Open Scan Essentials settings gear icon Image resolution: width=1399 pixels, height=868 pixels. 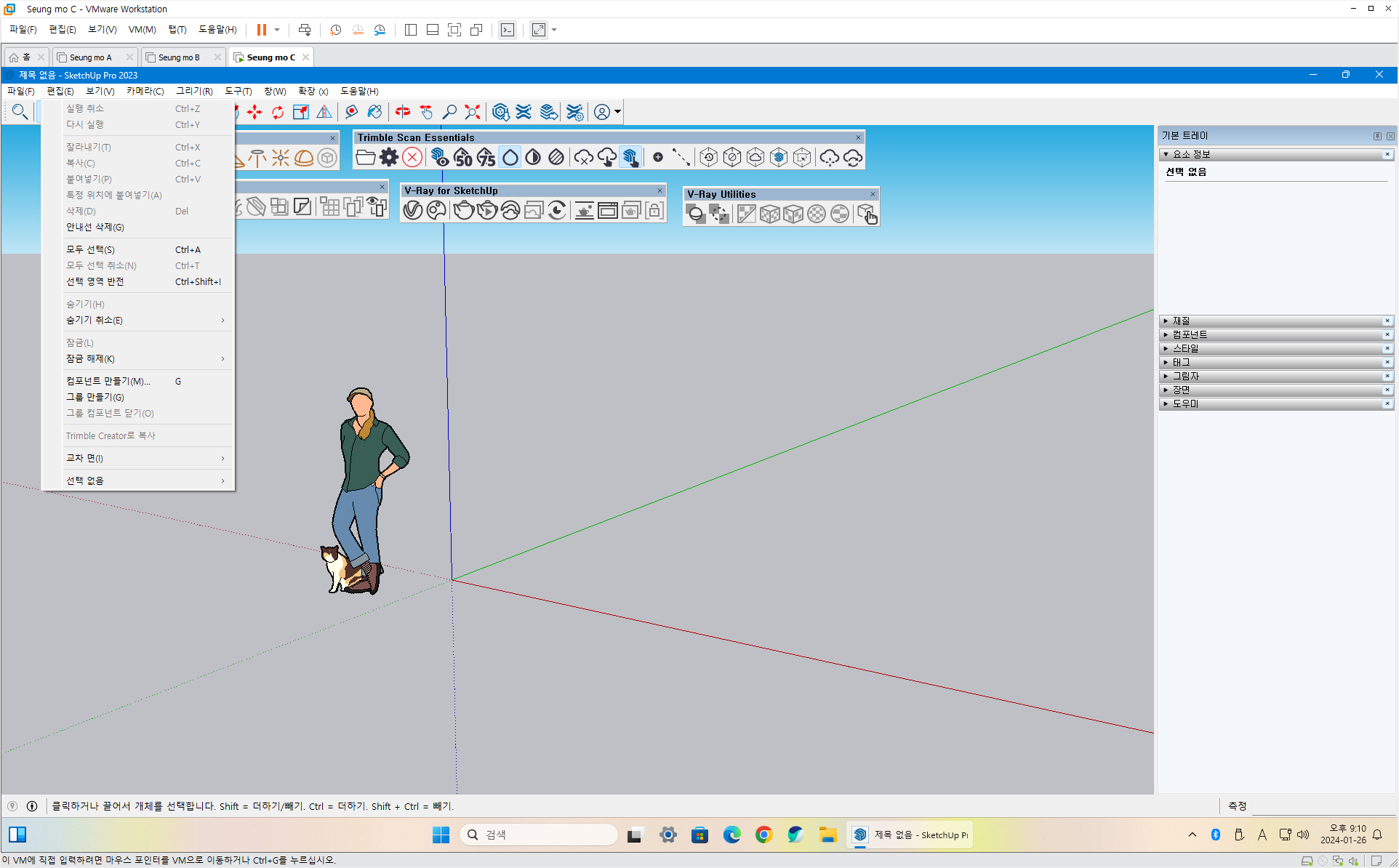389,157
